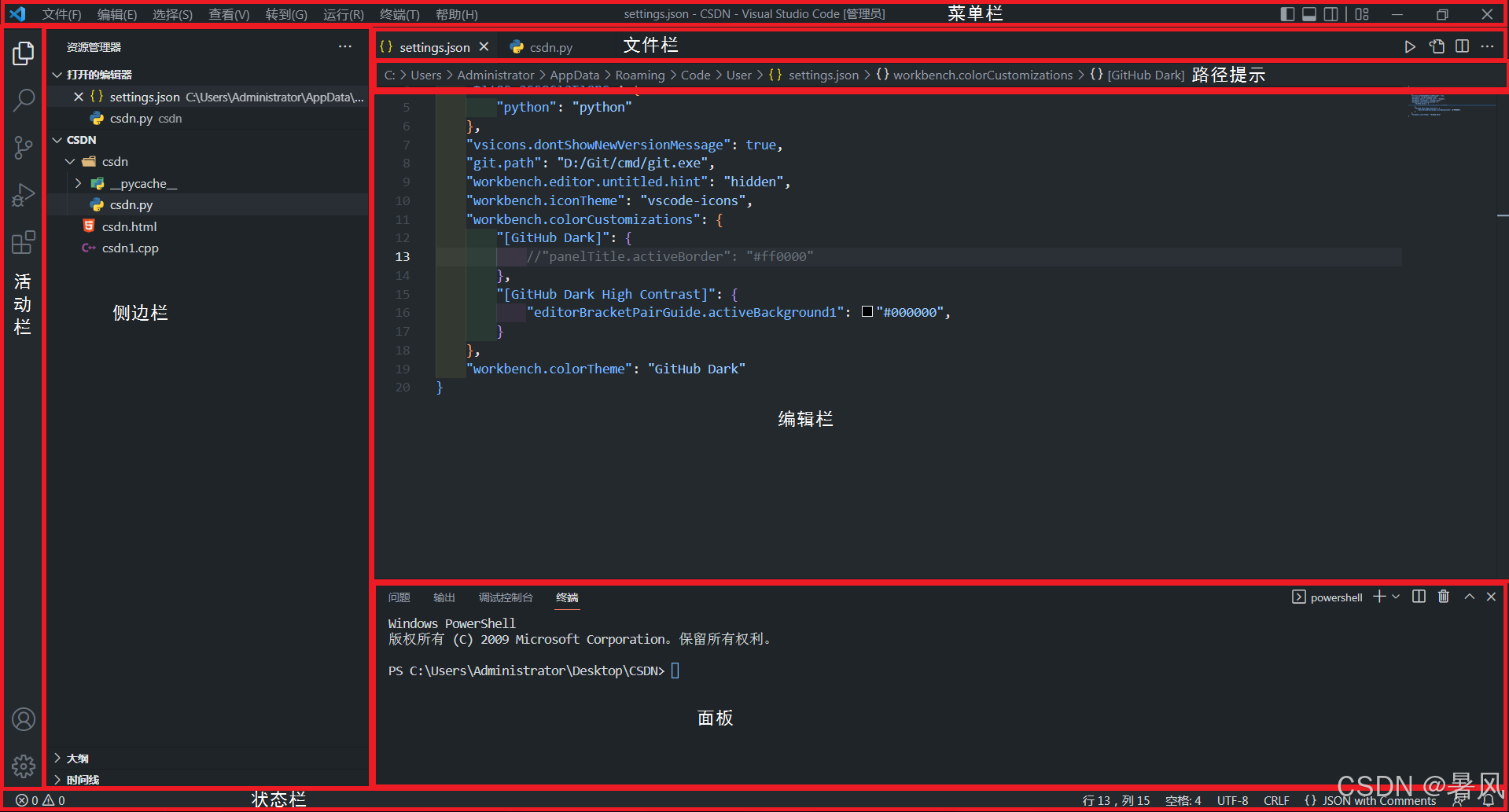Click UTF-8 encoding in status bar
This screenshot has width=1509, height=812.
click(x=1232, y=799)
